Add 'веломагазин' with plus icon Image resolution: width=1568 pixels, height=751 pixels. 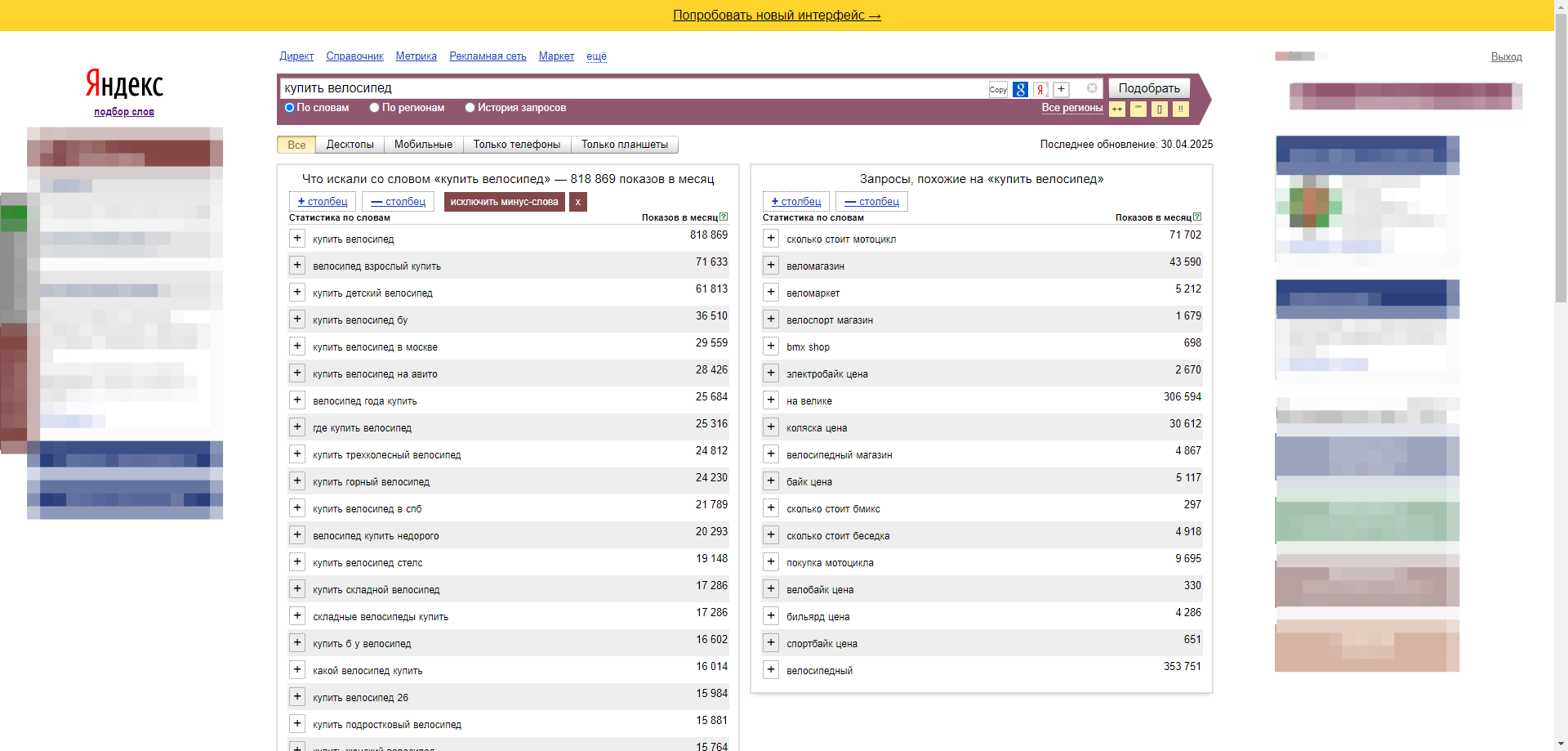coord(771,266)
